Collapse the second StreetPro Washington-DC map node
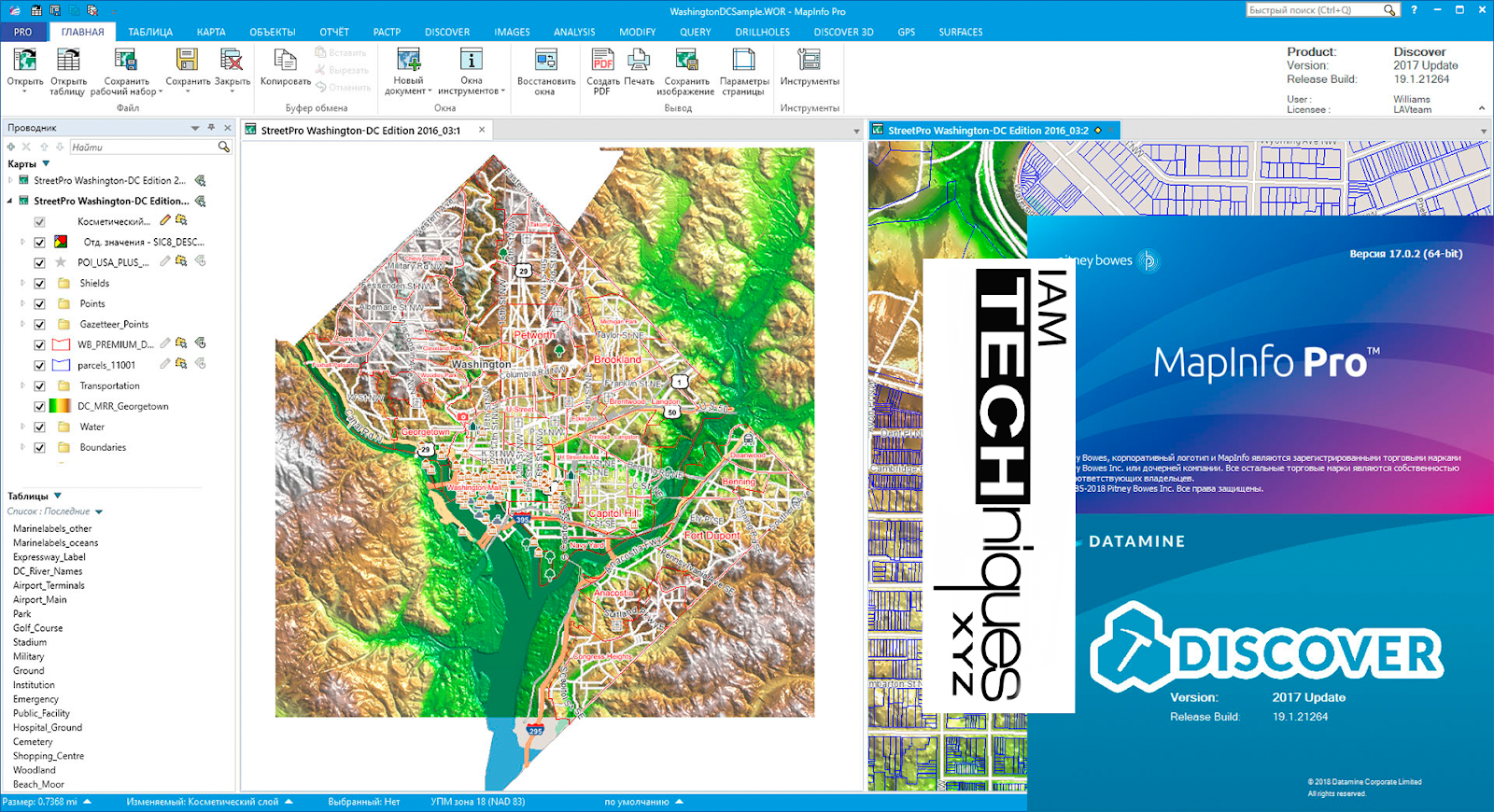The height and width of the screenshot is (812, 1494). [x=10, y=201]
